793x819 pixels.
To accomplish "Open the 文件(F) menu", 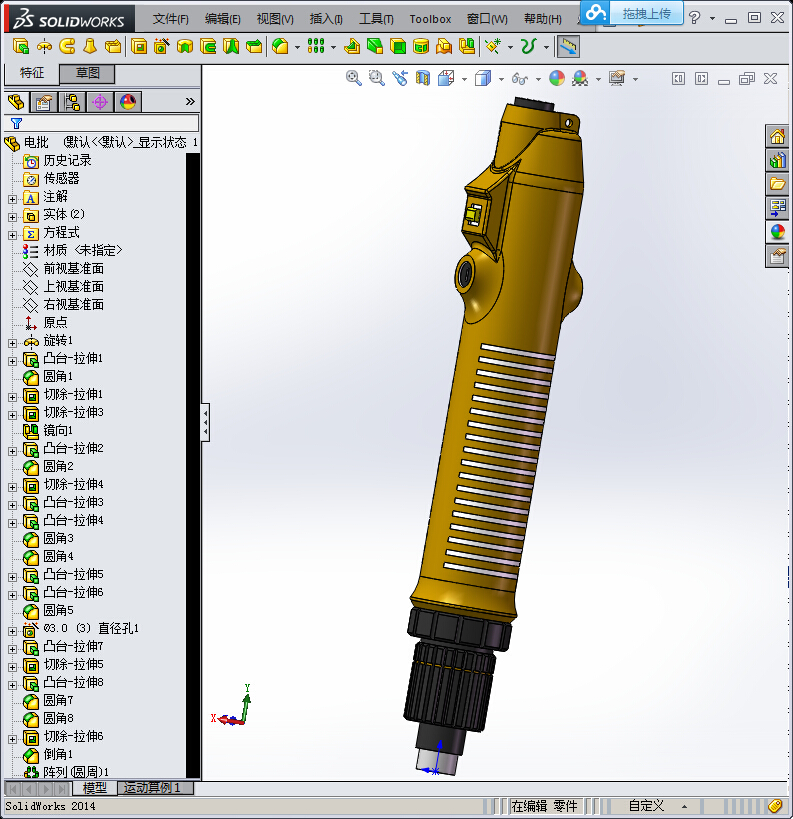I will point(170,19).
